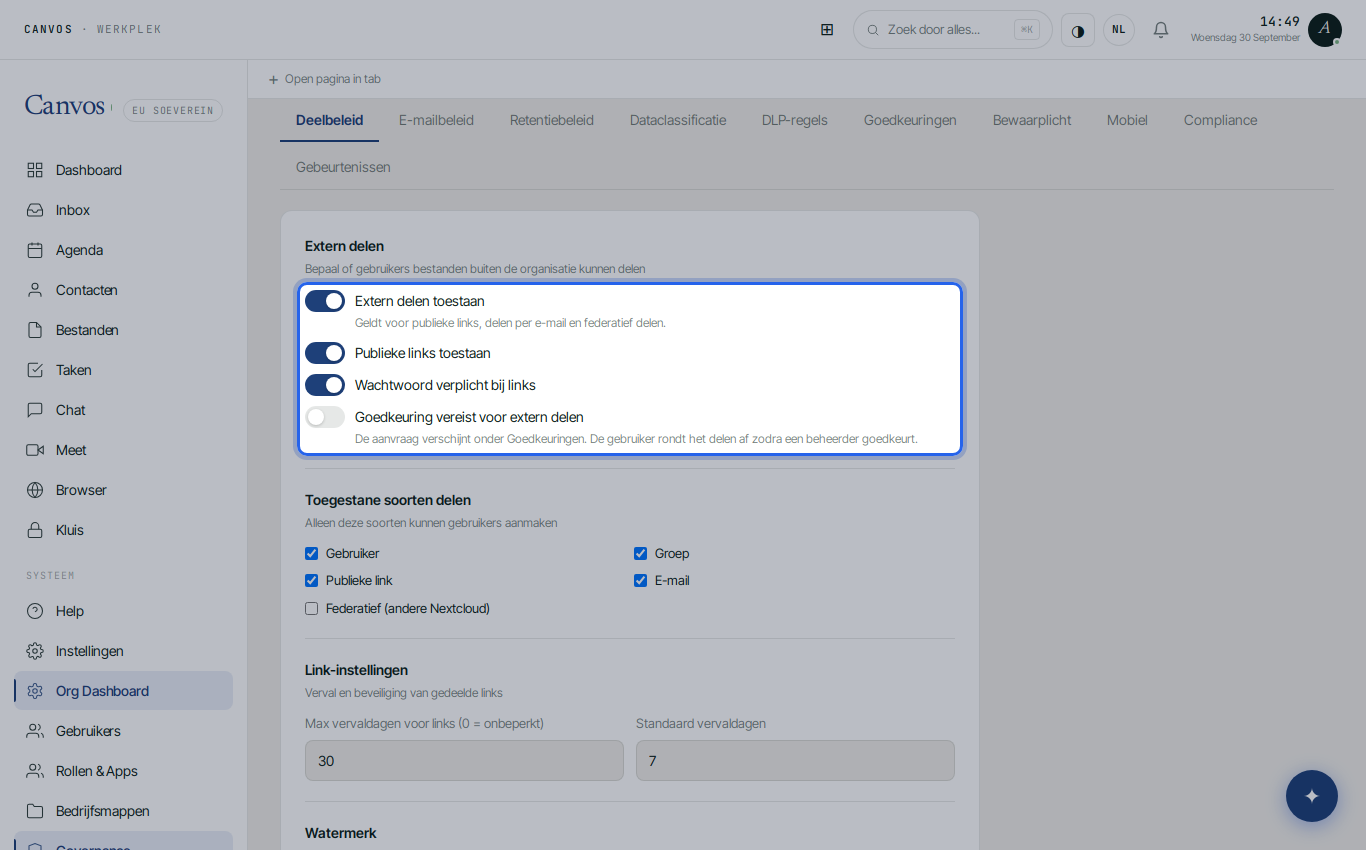Open the Instellingen gear icon
Screen dimensions: 1366x850
coord(35,651)
